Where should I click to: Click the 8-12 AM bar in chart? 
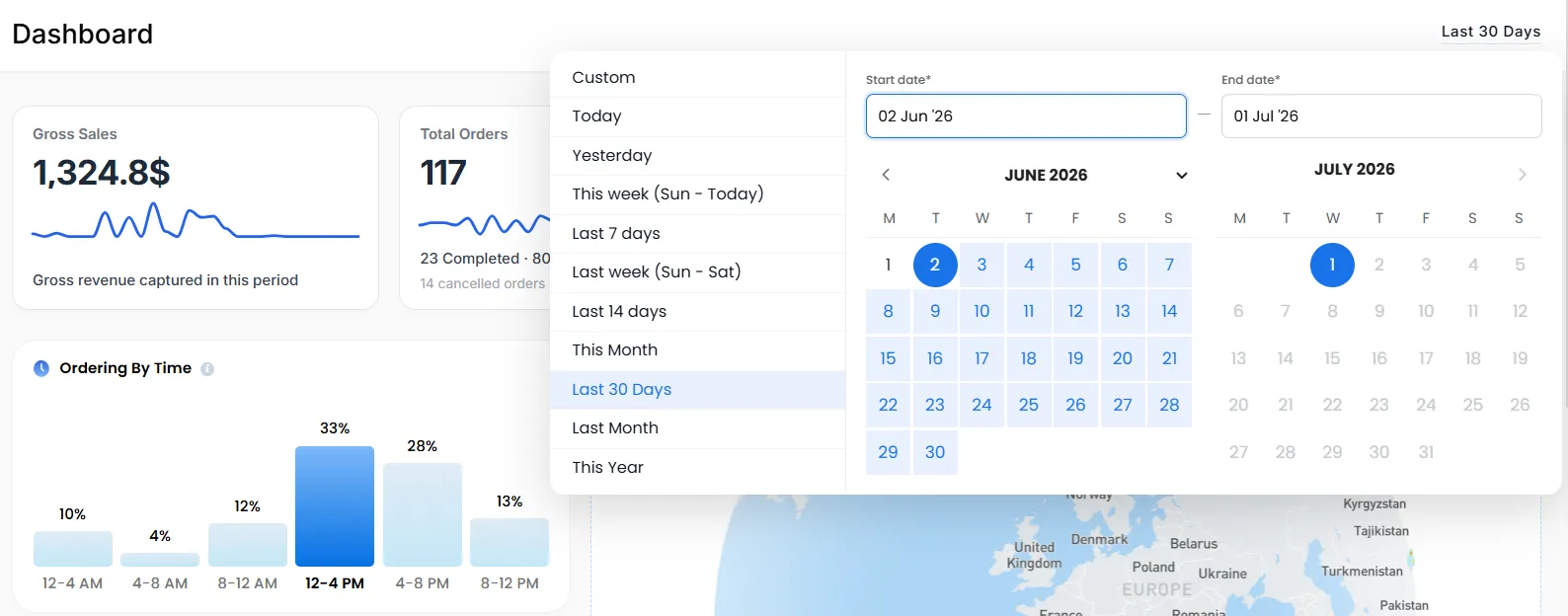[x=248, y=545]
